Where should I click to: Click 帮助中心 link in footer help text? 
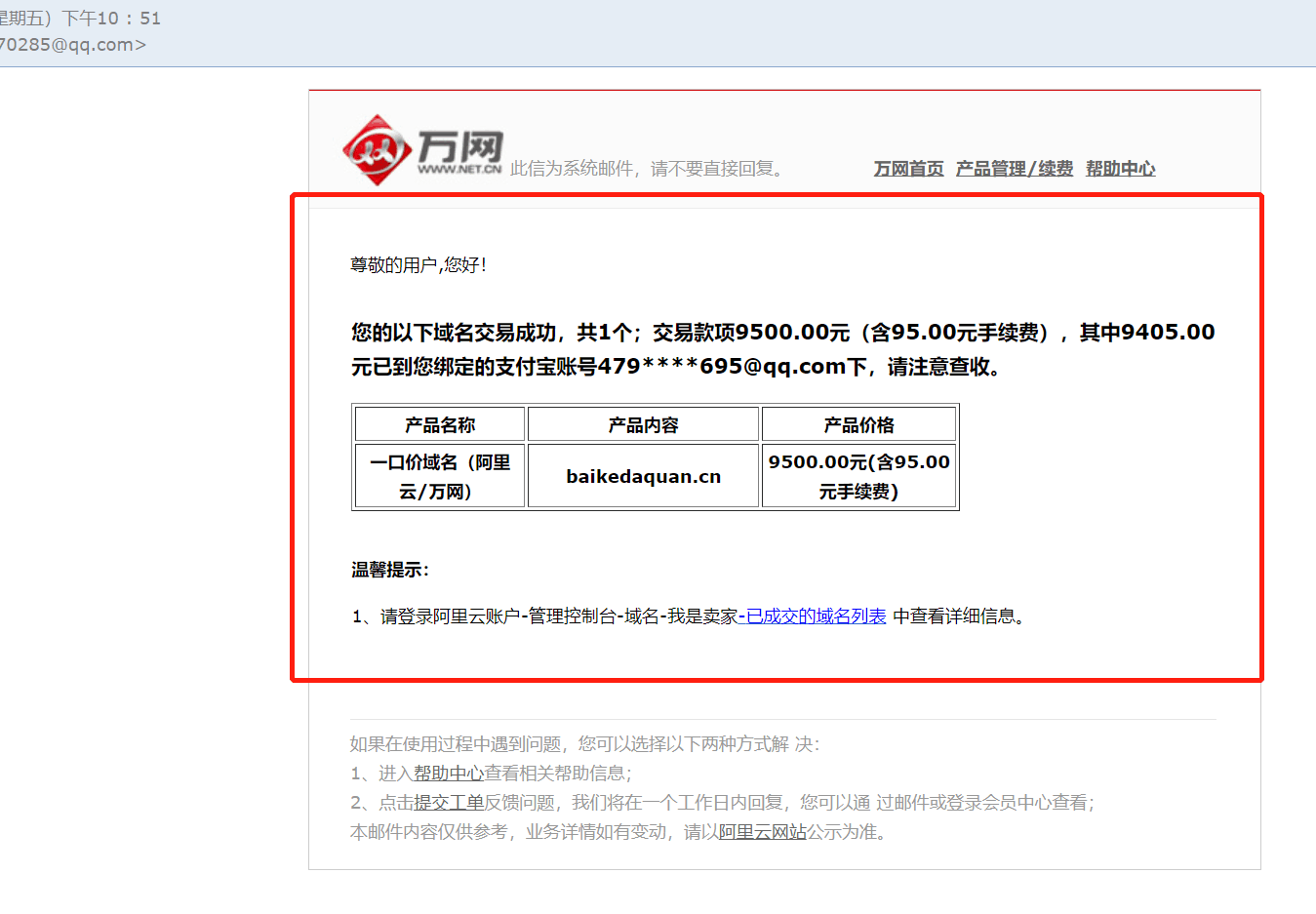(x=449, y=774)
